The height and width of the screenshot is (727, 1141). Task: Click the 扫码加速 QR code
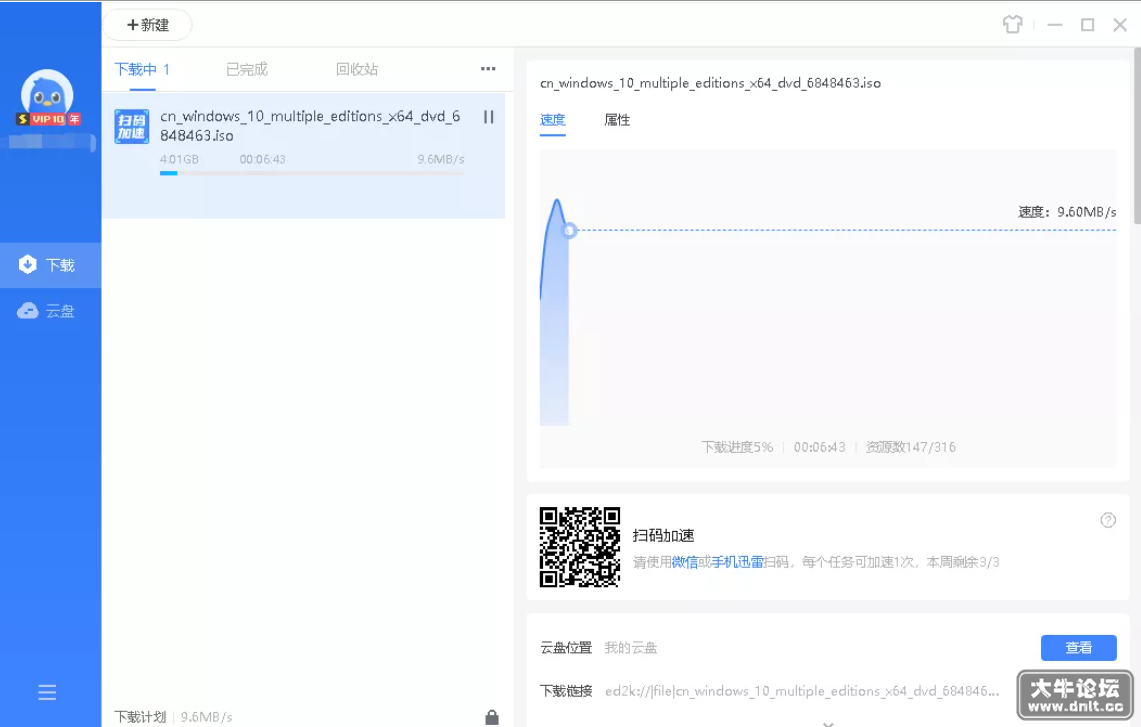pos(579,547)
